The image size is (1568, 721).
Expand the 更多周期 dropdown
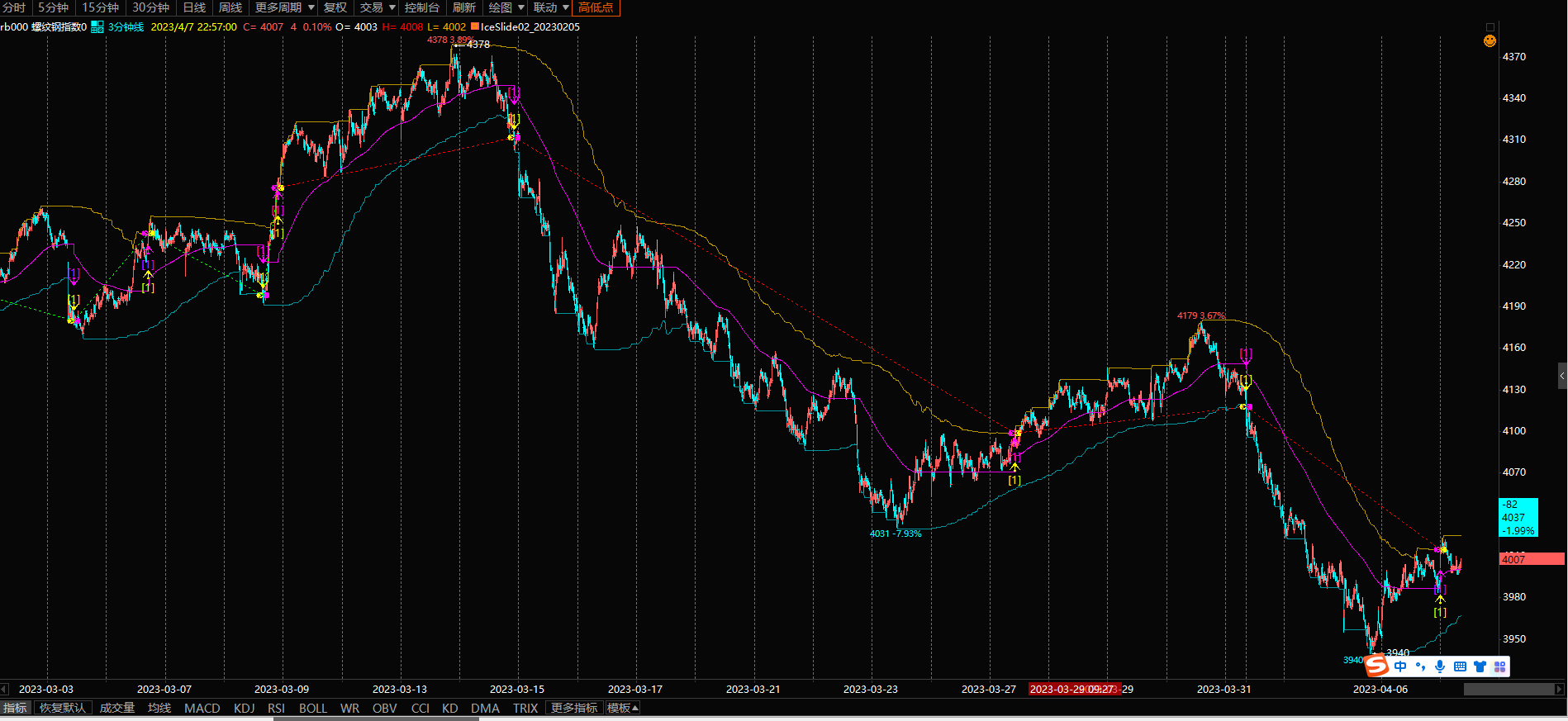point(285,7)
